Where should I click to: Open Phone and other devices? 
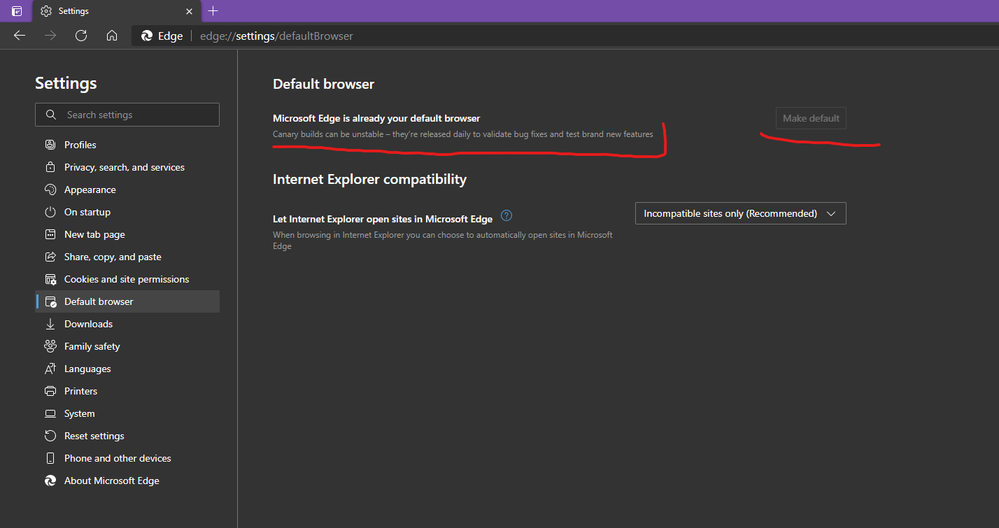coord(127,458)
